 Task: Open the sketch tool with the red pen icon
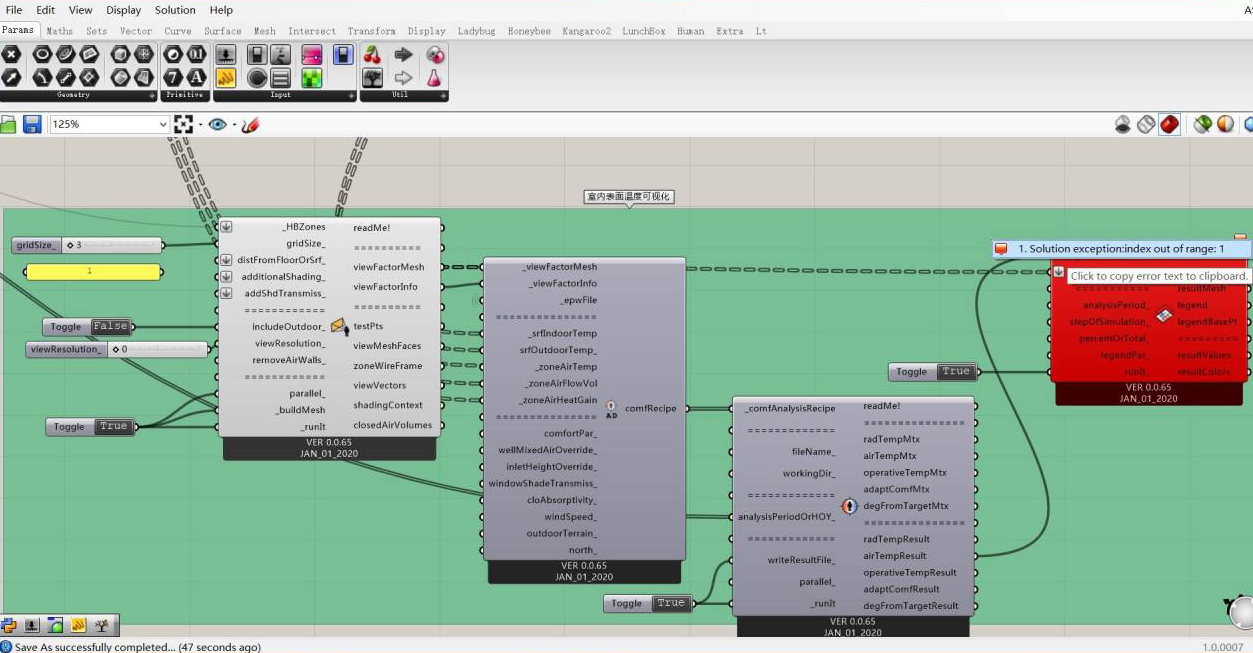(x=251, y=124)
